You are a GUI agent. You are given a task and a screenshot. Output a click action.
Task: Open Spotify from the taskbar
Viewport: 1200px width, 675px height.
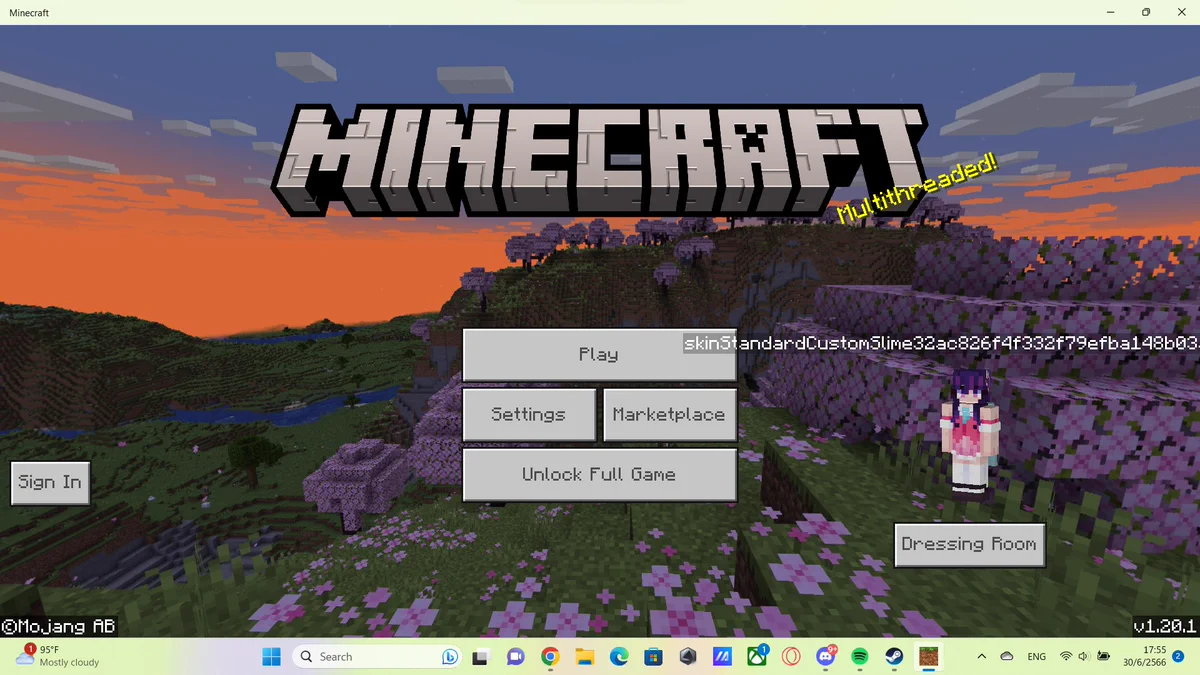coord(860,656)
